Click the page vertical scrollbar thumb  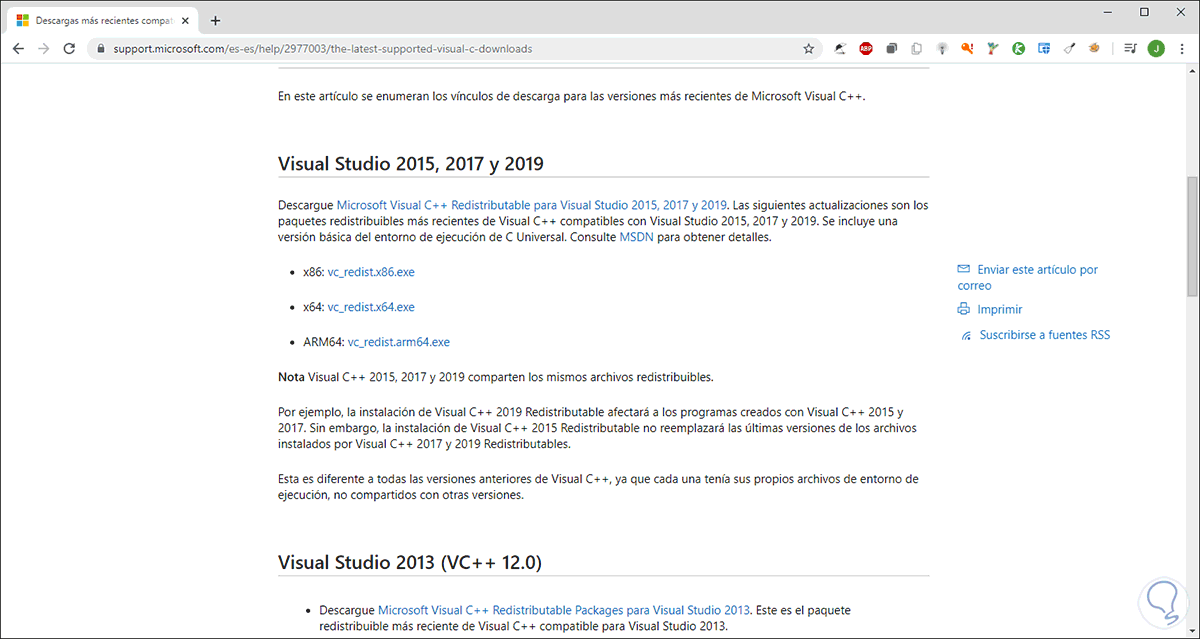click(x=1191, y=236)
